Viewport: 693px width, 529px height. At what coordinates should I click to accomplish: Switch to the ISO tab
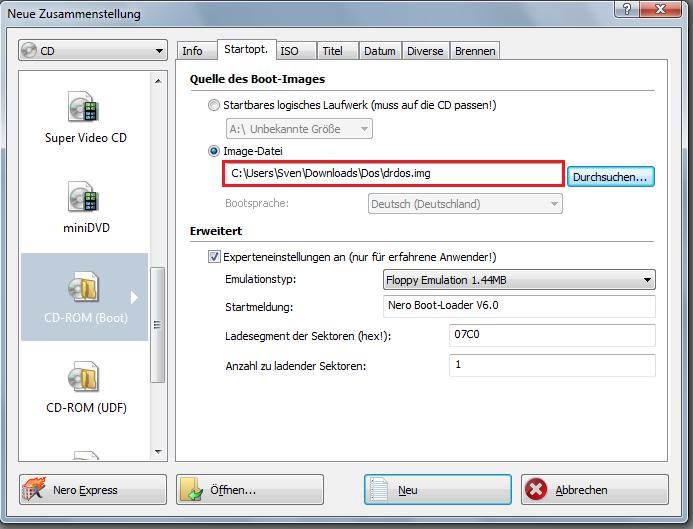289,51
